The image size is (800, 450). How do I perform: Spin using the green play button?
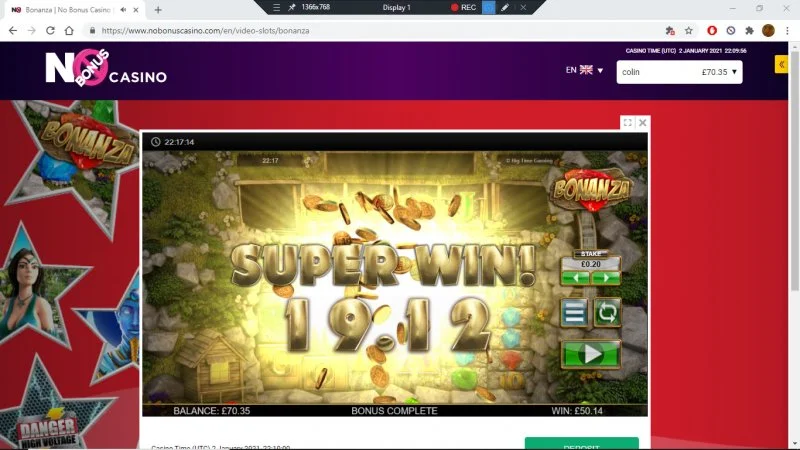click(591, 354)
